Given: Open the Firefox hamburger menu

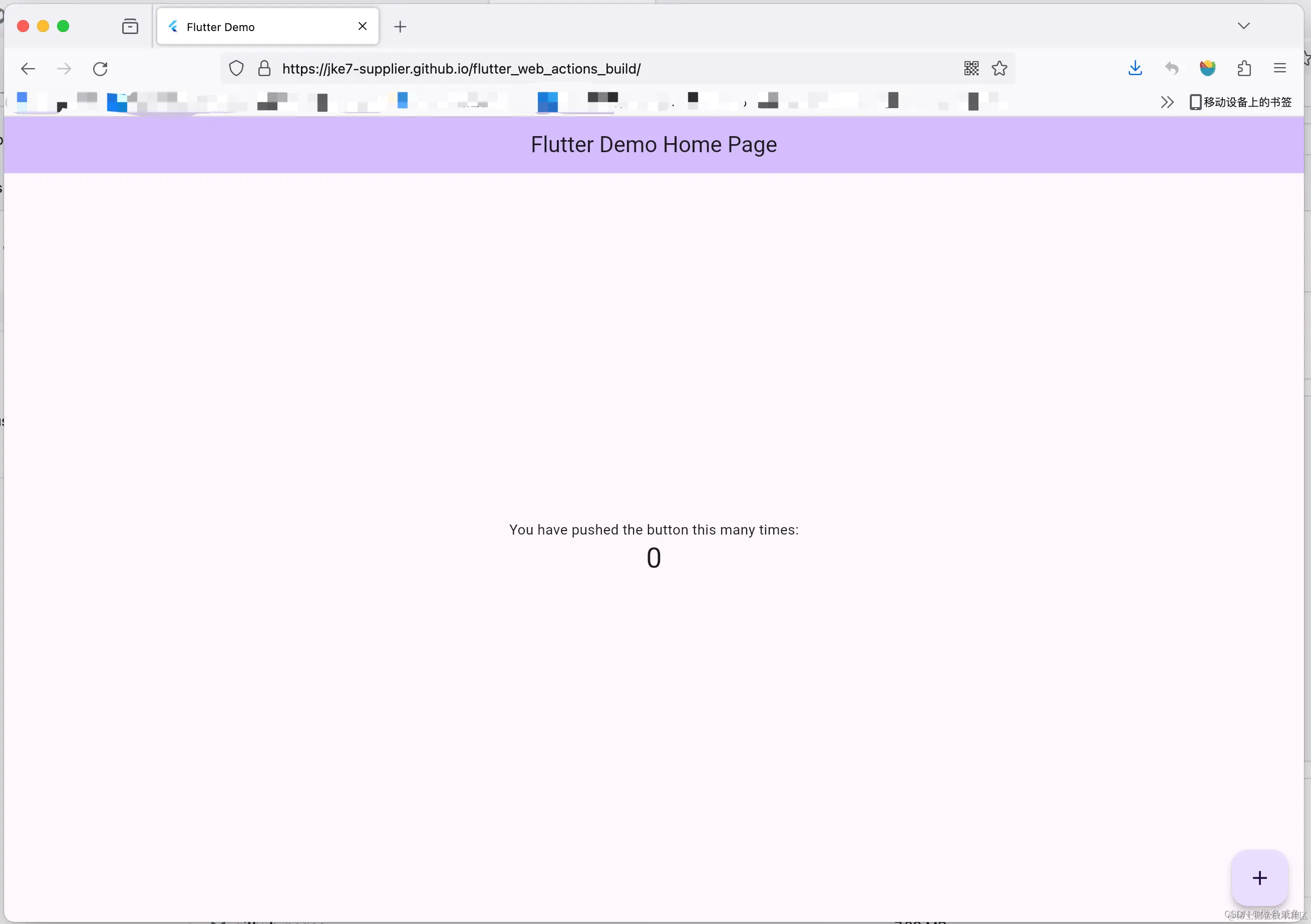Looking at the screenshot, I should tap(1280, 69).
